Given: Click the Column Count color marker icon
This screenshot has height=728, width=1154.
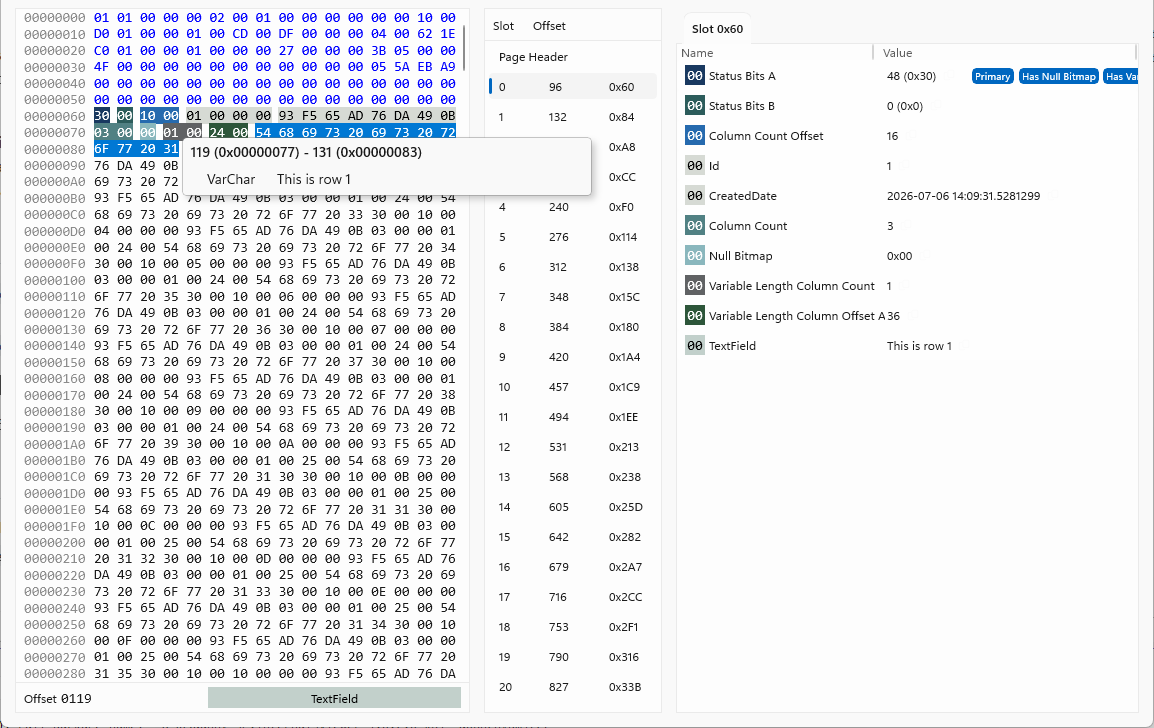Looking at the screenshot, I should click(695, 226).
